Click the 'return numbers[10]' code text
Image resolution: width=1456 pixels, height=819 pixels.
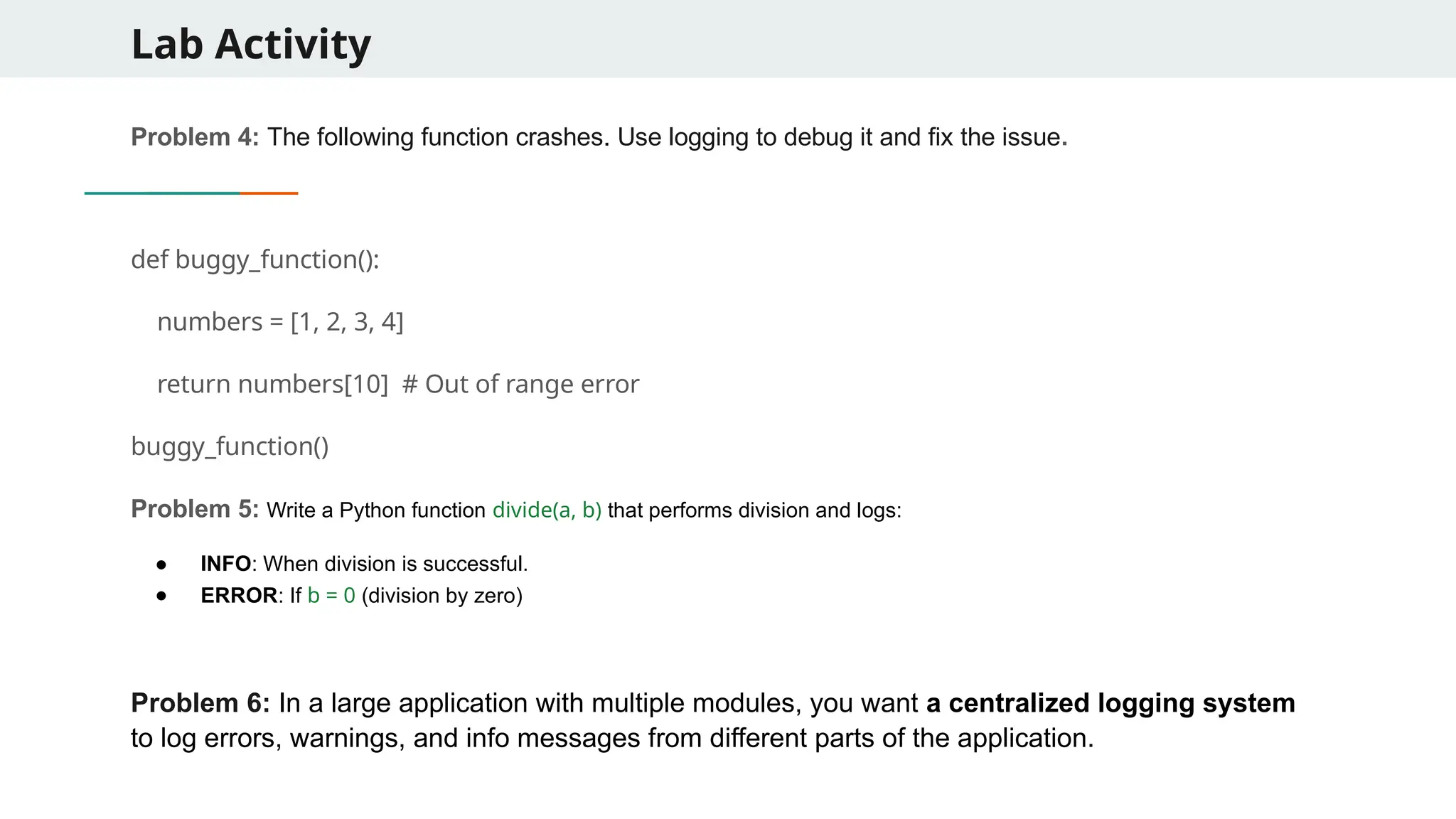pyautogui.click(x=273, y=385)
